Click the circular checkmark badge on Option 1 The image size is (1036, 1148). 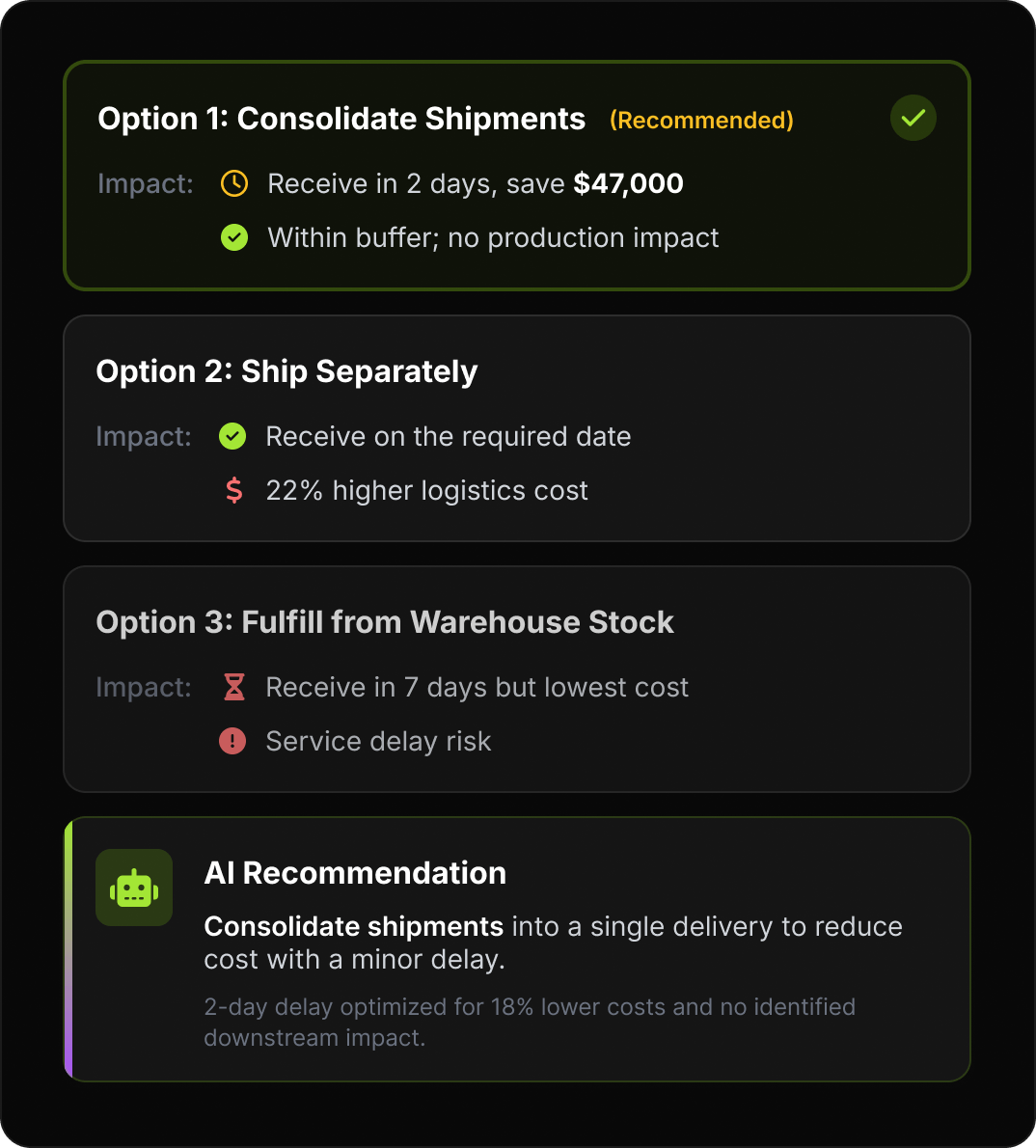point(913,118)
